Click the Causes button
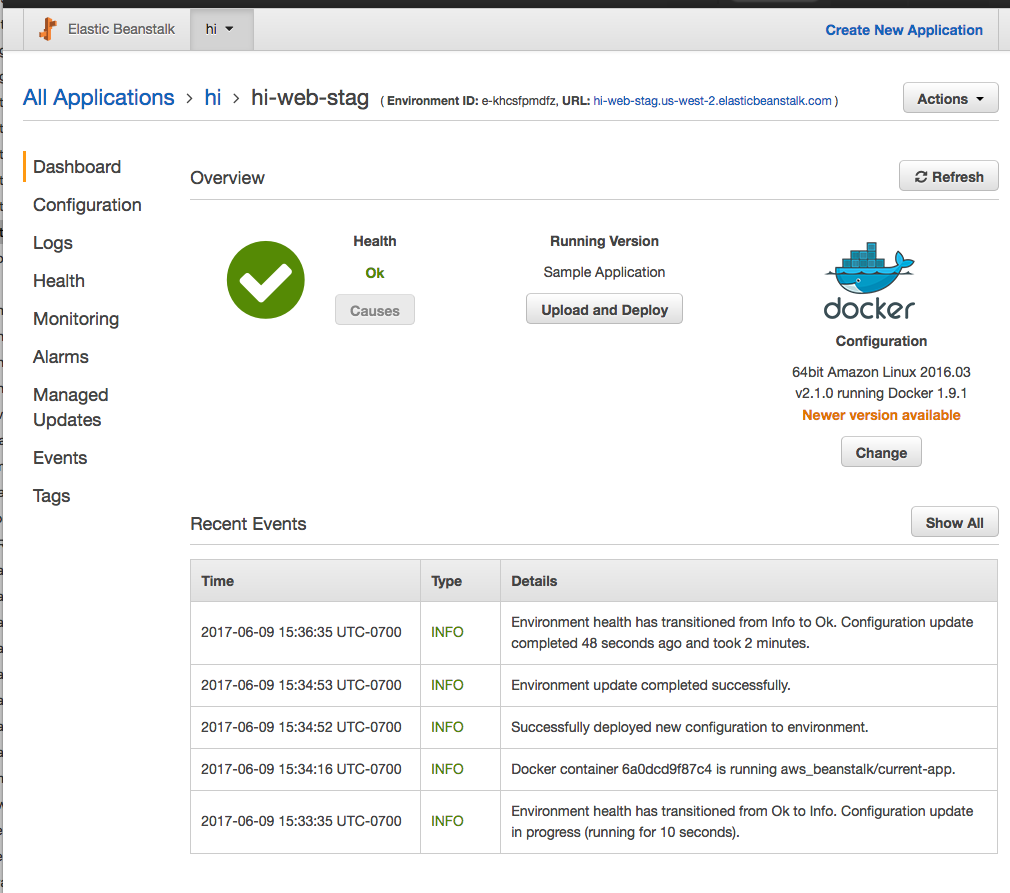1010x893 pixels. tap(375, 311)
